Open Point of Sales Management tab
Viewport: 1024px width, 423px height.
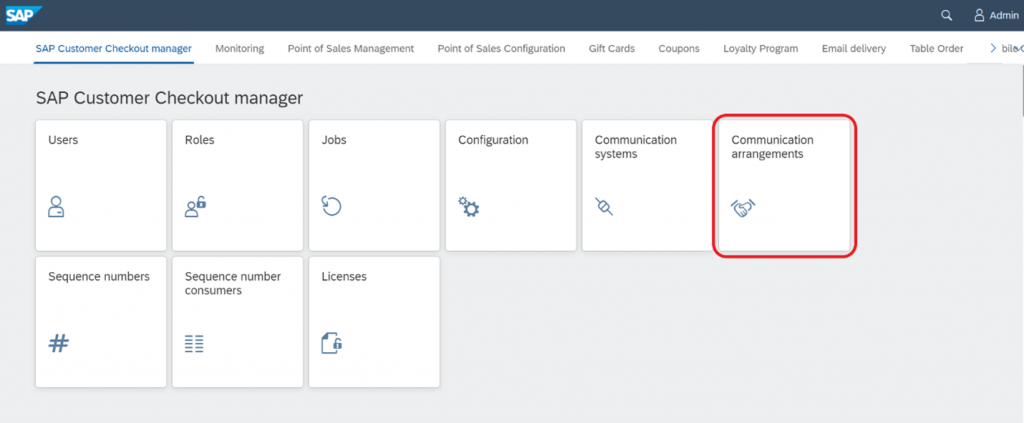pyautogui.click(x=351, y=48)
